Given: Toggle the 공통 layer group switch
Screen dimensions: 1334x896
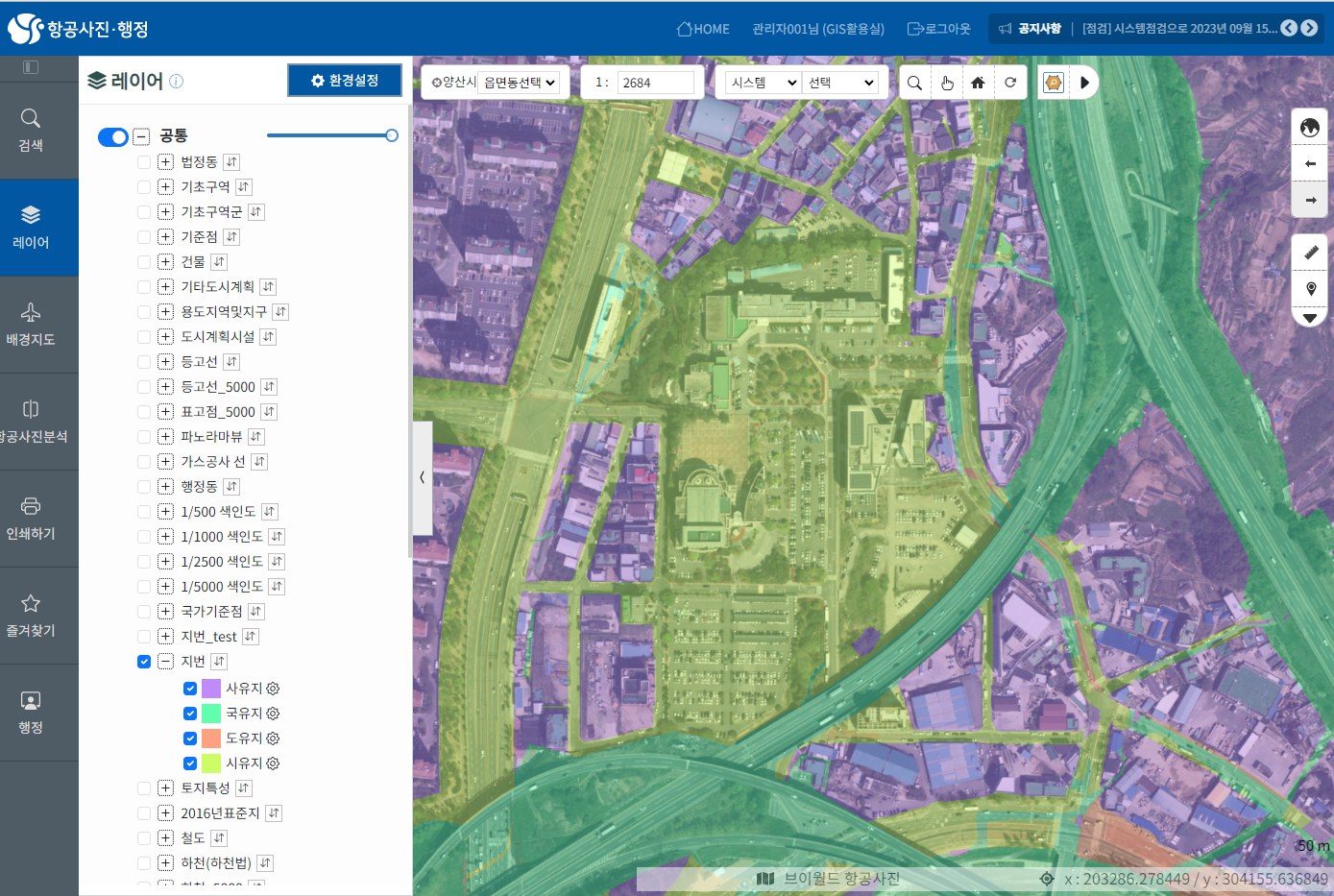Looking at the screenshot, I should 113,137.
